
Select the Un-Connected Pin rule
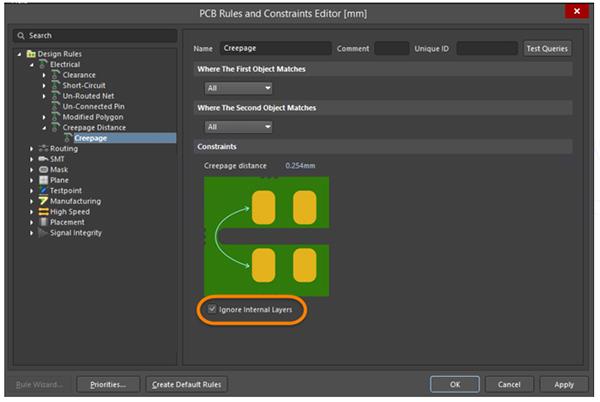click(93, 106)
